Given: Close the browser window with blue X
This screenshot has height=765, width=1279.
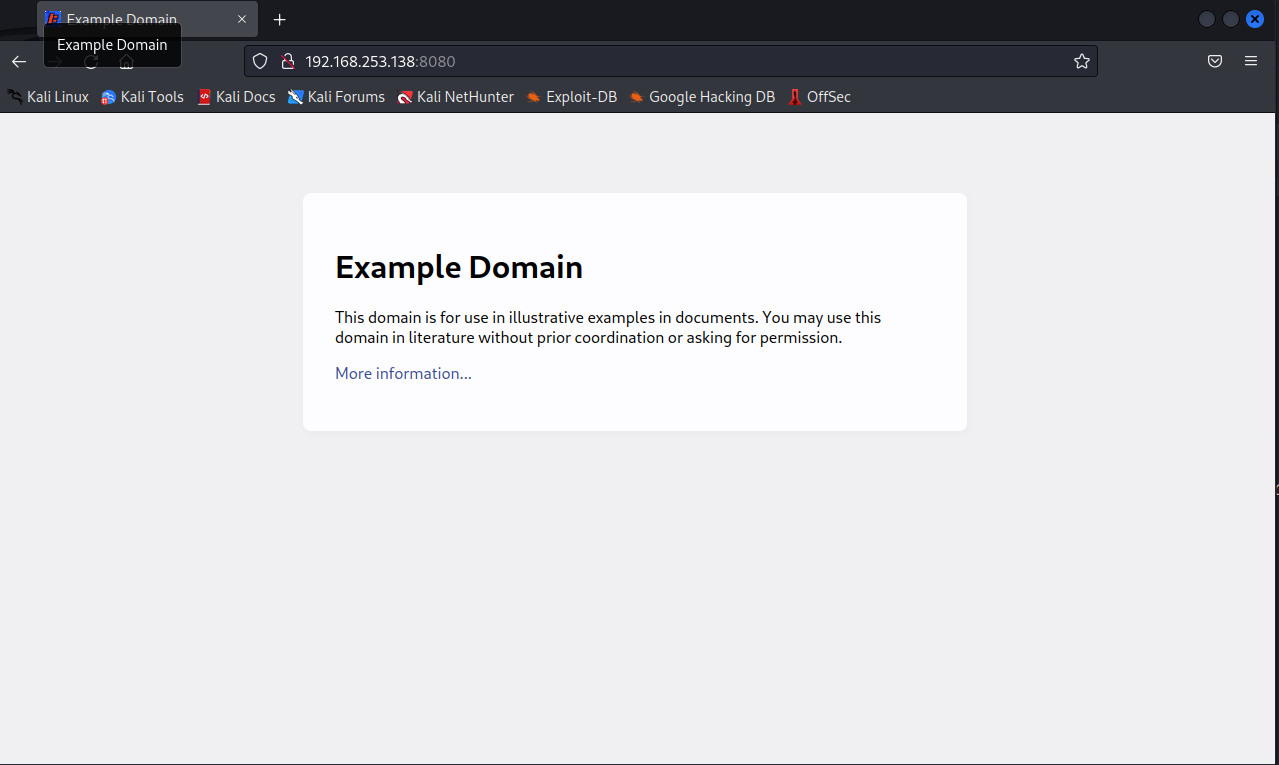Looking at the screenshot, I should point(1255,19).
